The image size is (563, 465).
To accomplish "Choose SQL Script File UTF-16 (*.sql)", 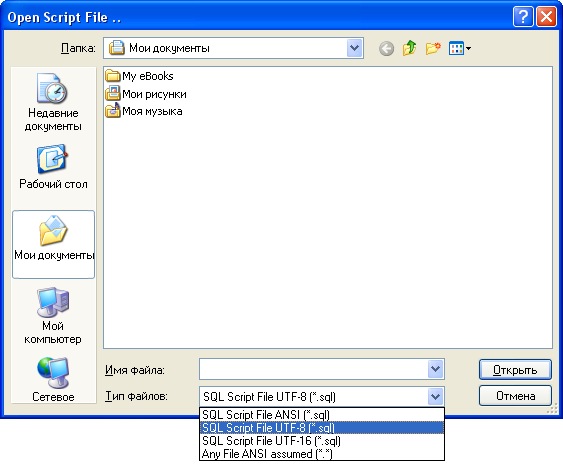I will 322,441.
